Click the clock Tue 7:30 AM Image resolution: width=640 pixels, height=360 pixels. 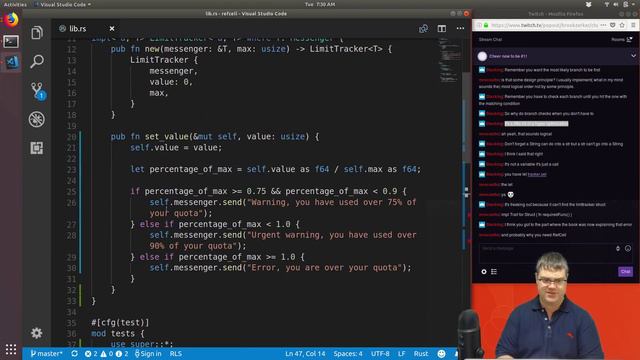pos(320,4)
